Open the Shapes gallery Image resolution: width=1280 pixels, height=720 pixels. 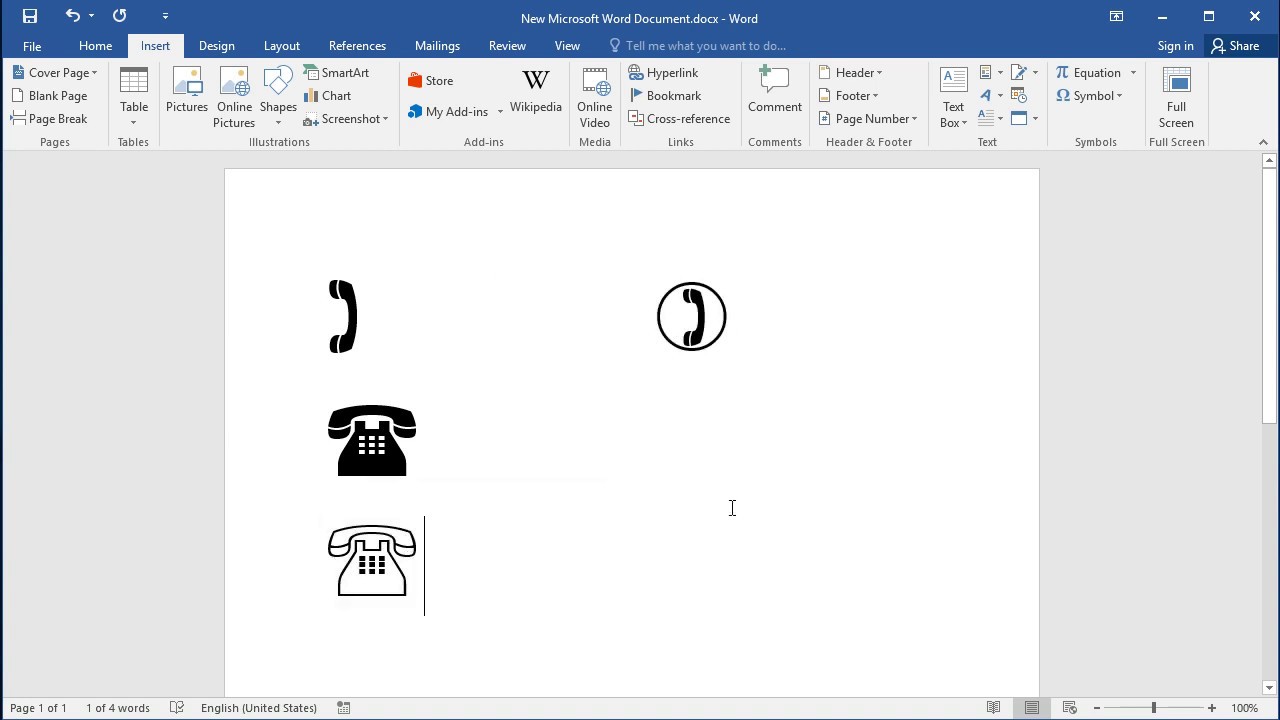pos(278,97)
